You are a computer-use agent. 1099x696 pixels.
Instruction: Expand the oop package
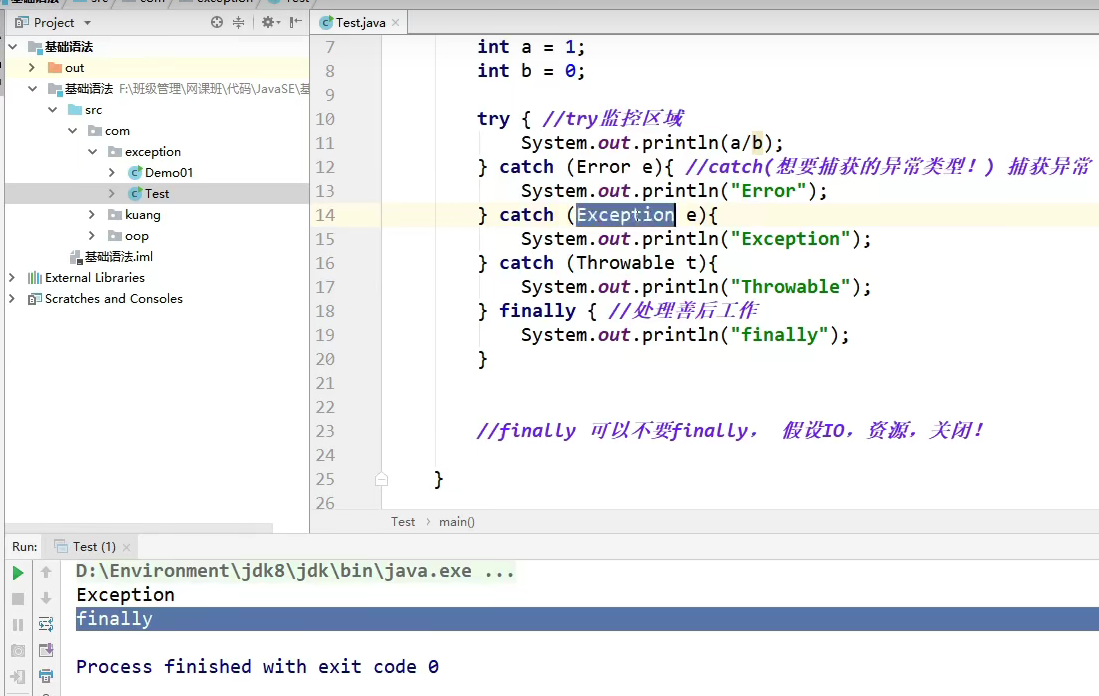(x=92, y=236)
